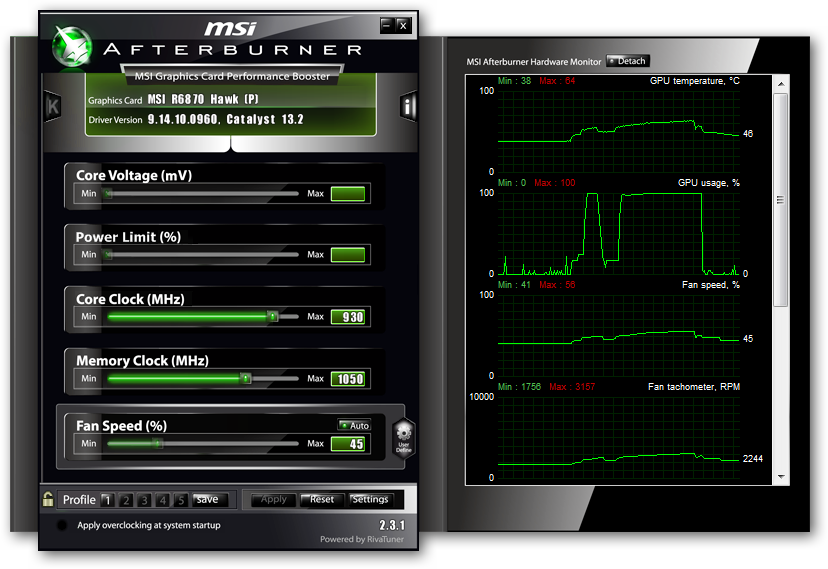The width and height of the screenshot is (828, 569).
Task: Close the Afterburner window
Action: (x=403, y=25)
